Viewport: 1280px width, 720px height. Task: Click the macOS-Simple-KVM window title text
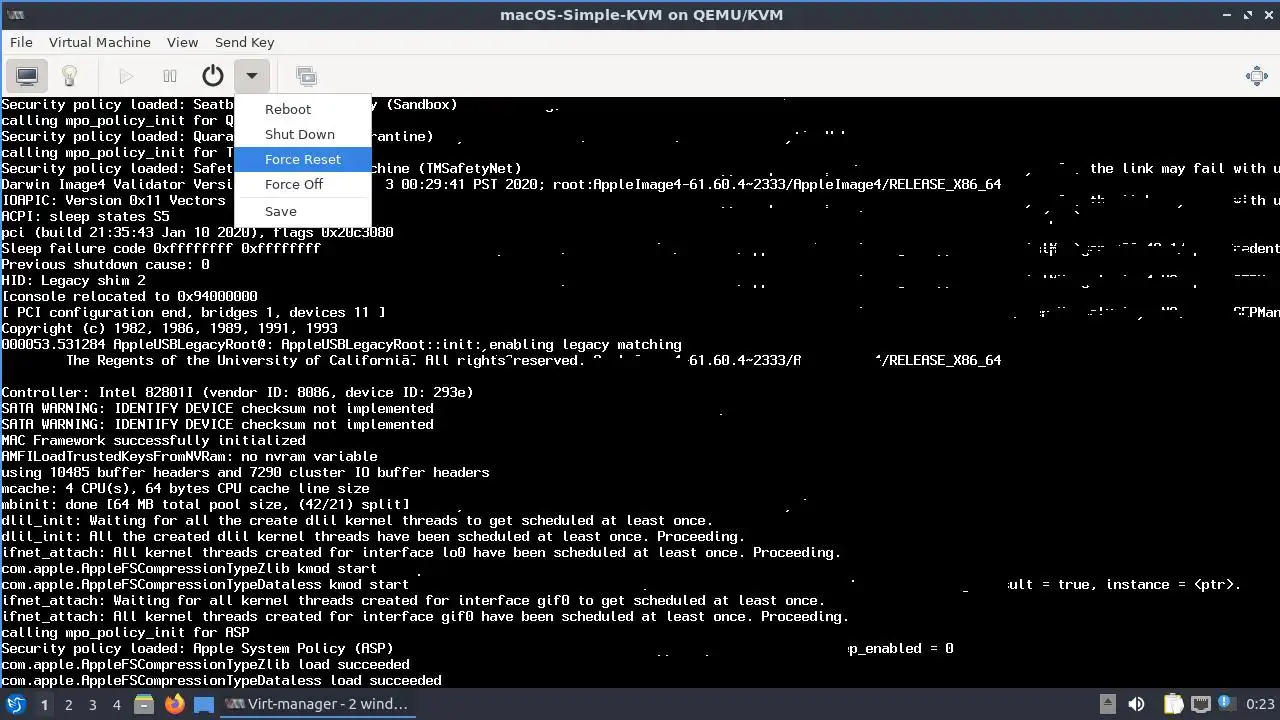point(641,15)
